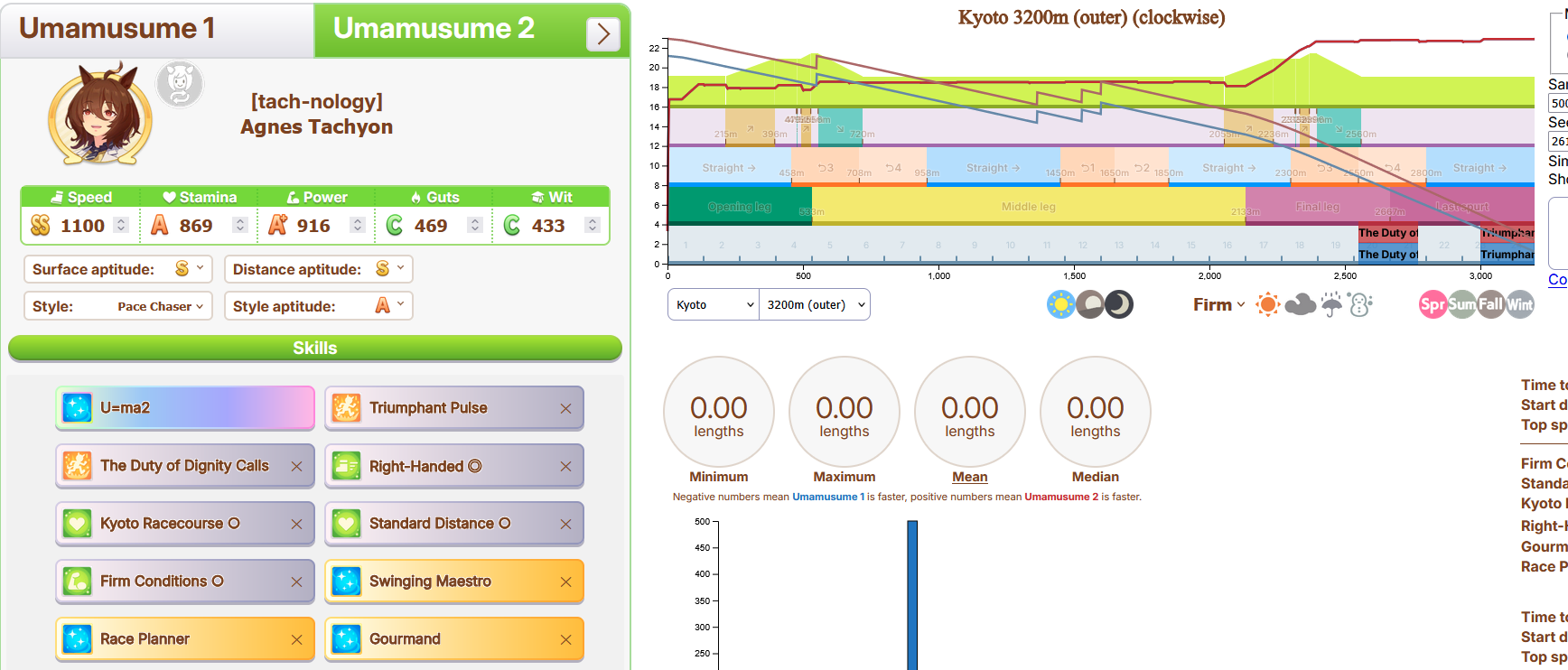Open Distance aptitude dropdown
This screenshot has width=1568, height=670.
pyautogui.click(x=319, y=269)
